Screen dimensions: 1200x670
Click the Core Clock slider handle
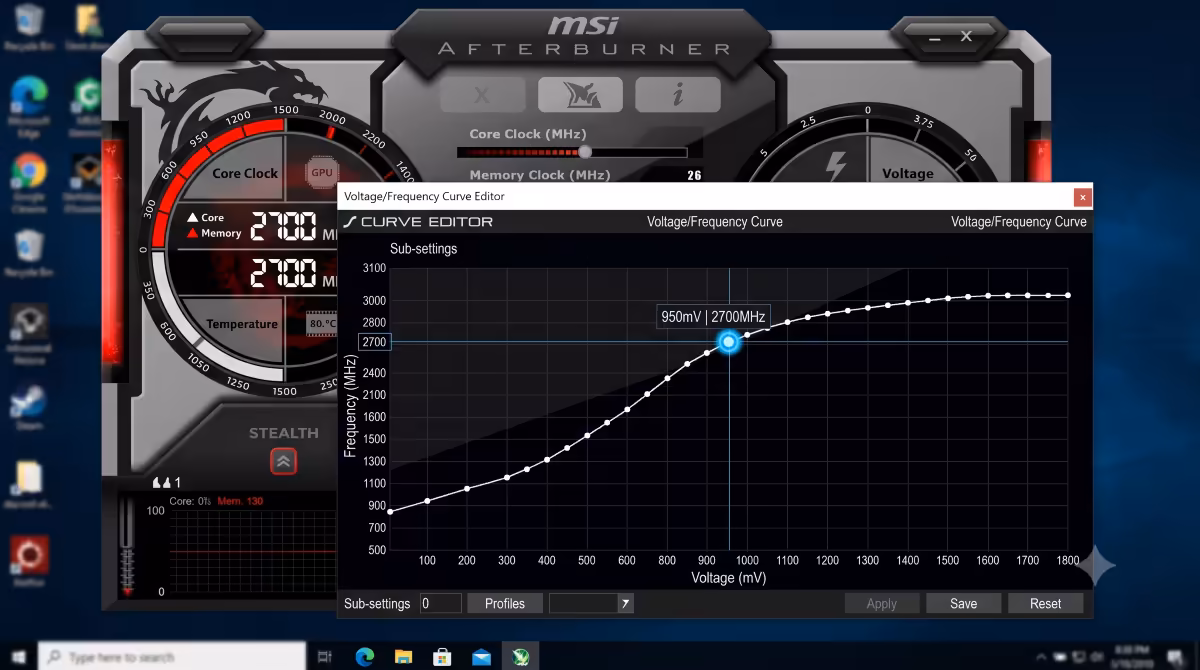tap(585, 152)
